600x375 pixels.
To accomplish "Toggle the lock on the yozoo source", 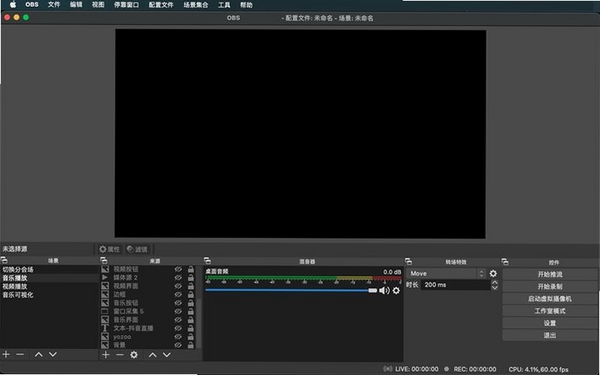I will [x=191, y=337].
